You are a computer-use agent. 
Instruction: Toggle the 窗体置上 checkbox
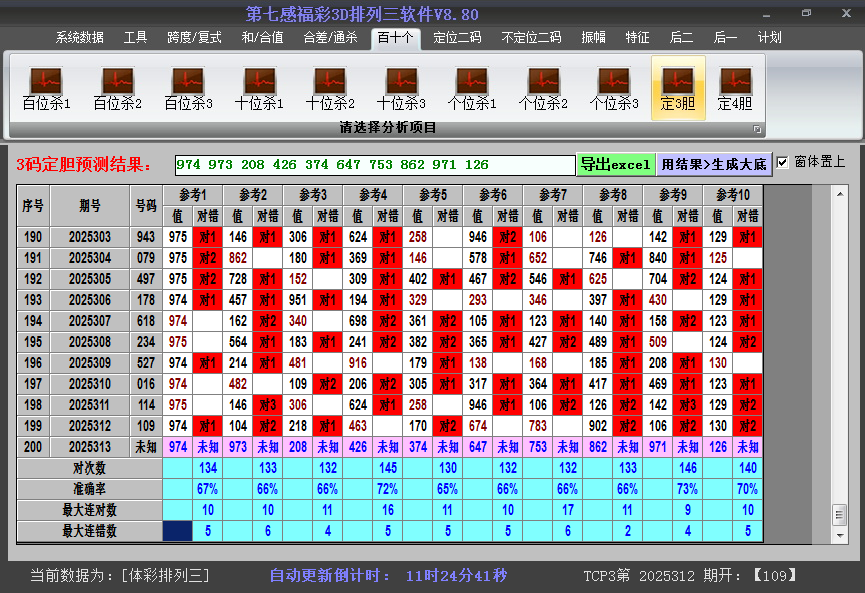[x=782, y=162]
